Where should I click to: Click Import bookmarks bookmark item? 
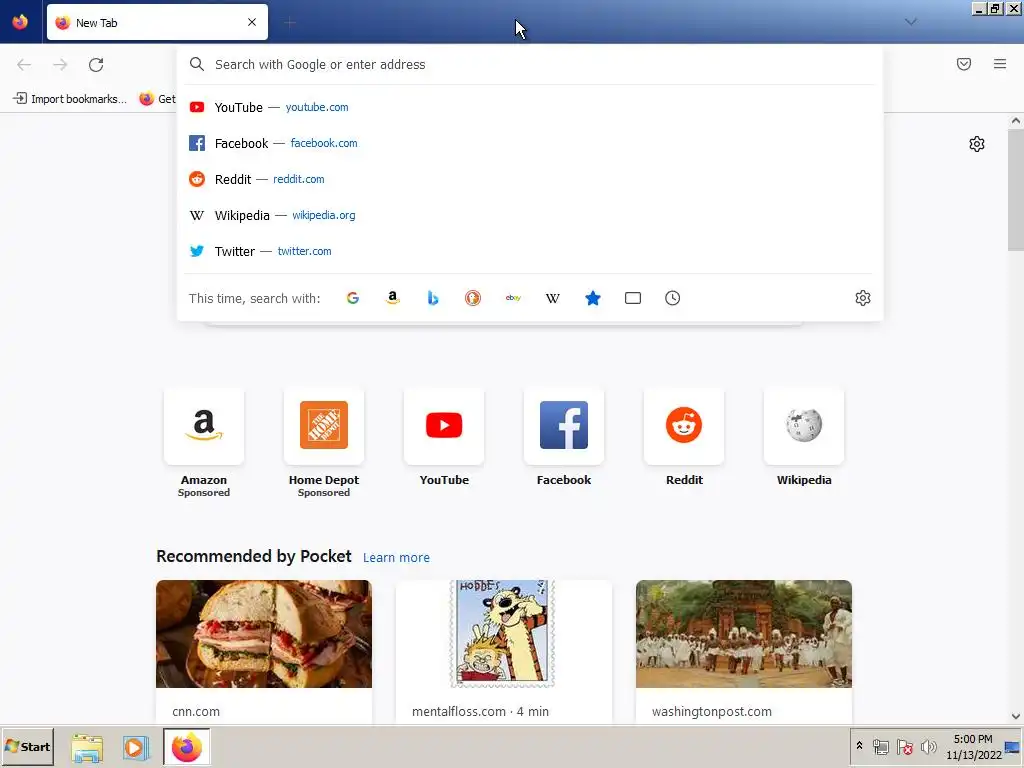click(70, 99)
